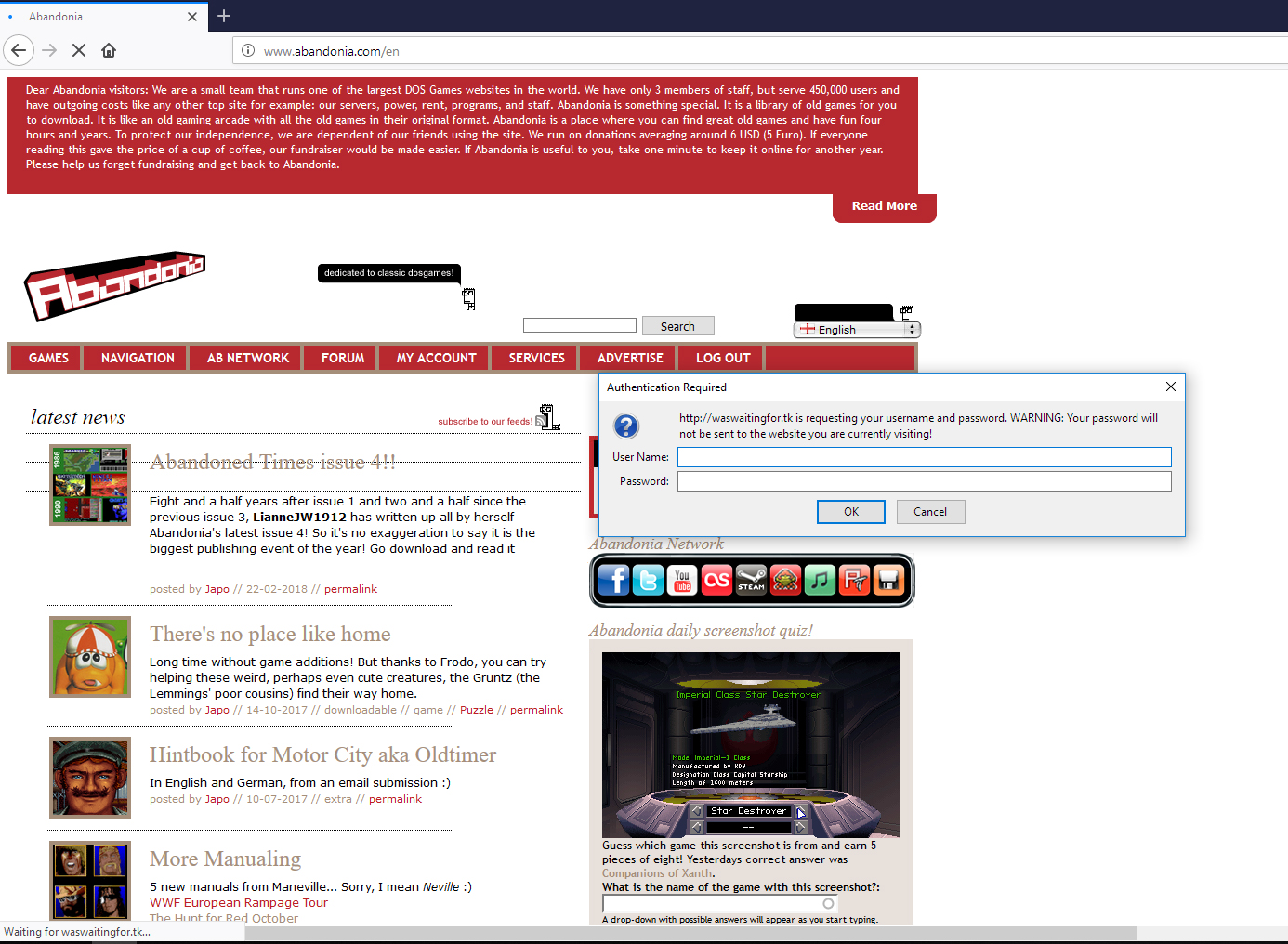Close the Authentication Required dialog
The height and width of the screenshot is (944, 1288).
1171,387
